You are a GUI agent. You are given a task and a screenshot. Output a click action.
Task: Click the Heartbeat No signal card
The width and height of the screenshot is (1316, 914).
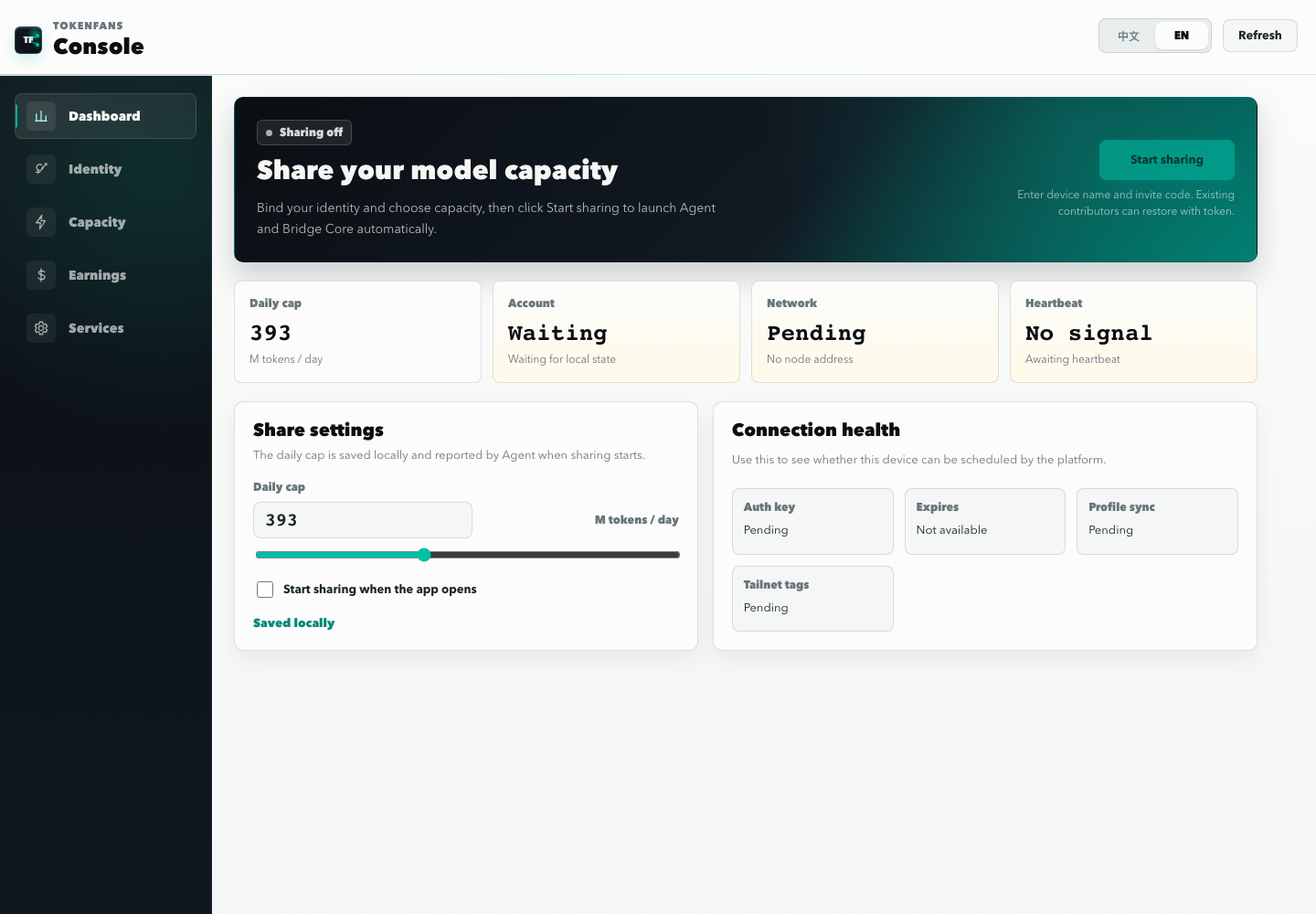tap(1133, 332)
